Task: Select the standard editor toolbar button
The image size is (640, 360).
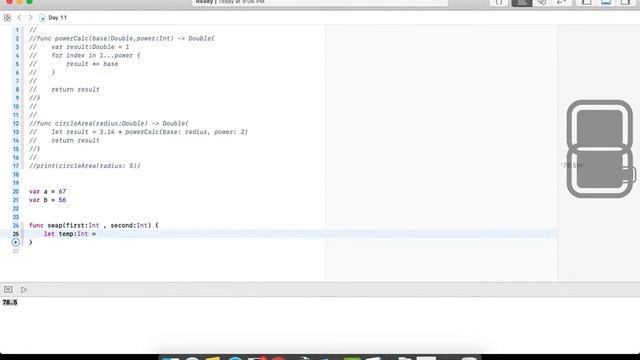Action: point(522,3)
